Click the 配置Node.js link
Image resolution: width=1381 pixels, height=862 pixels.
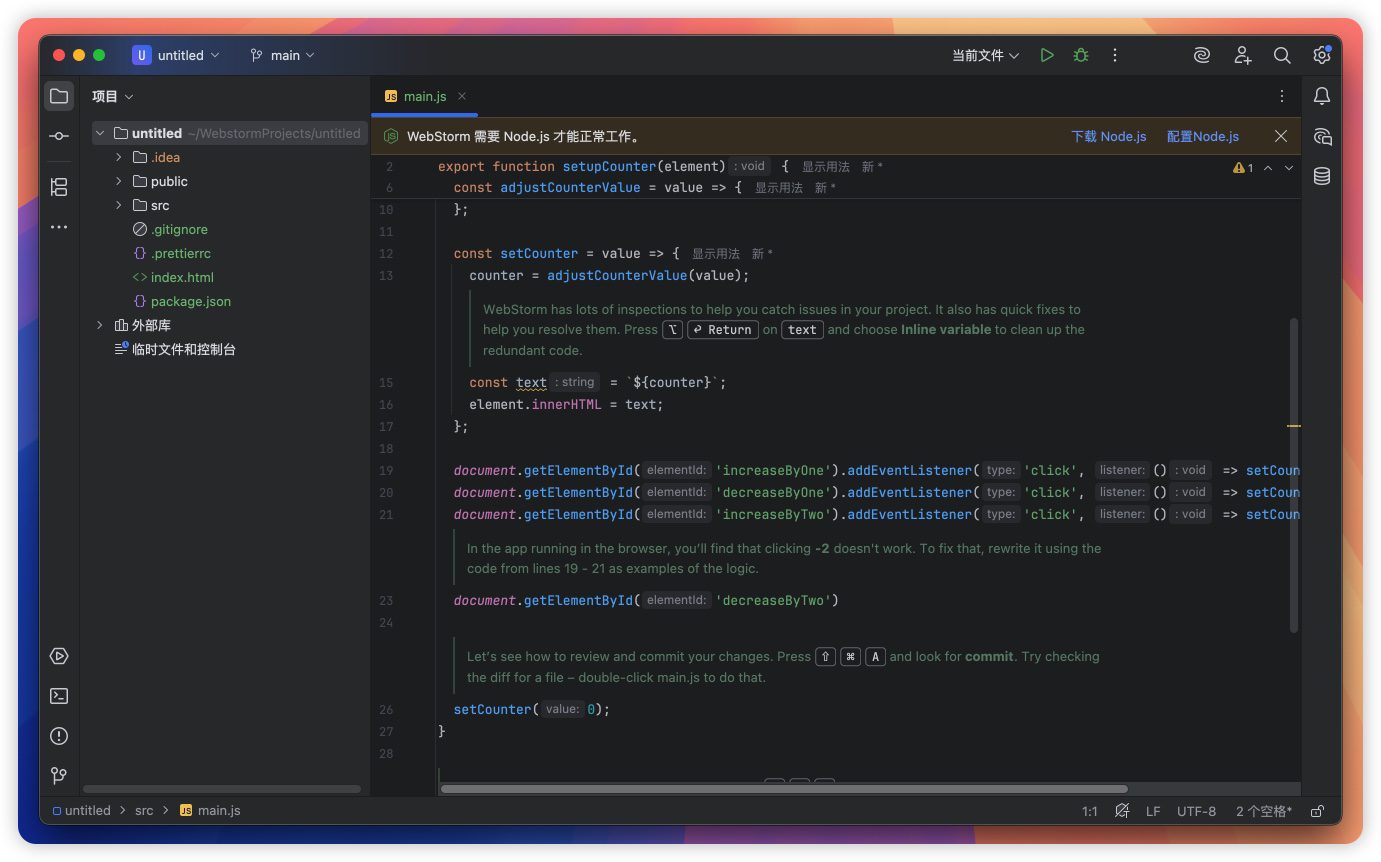1202,137
